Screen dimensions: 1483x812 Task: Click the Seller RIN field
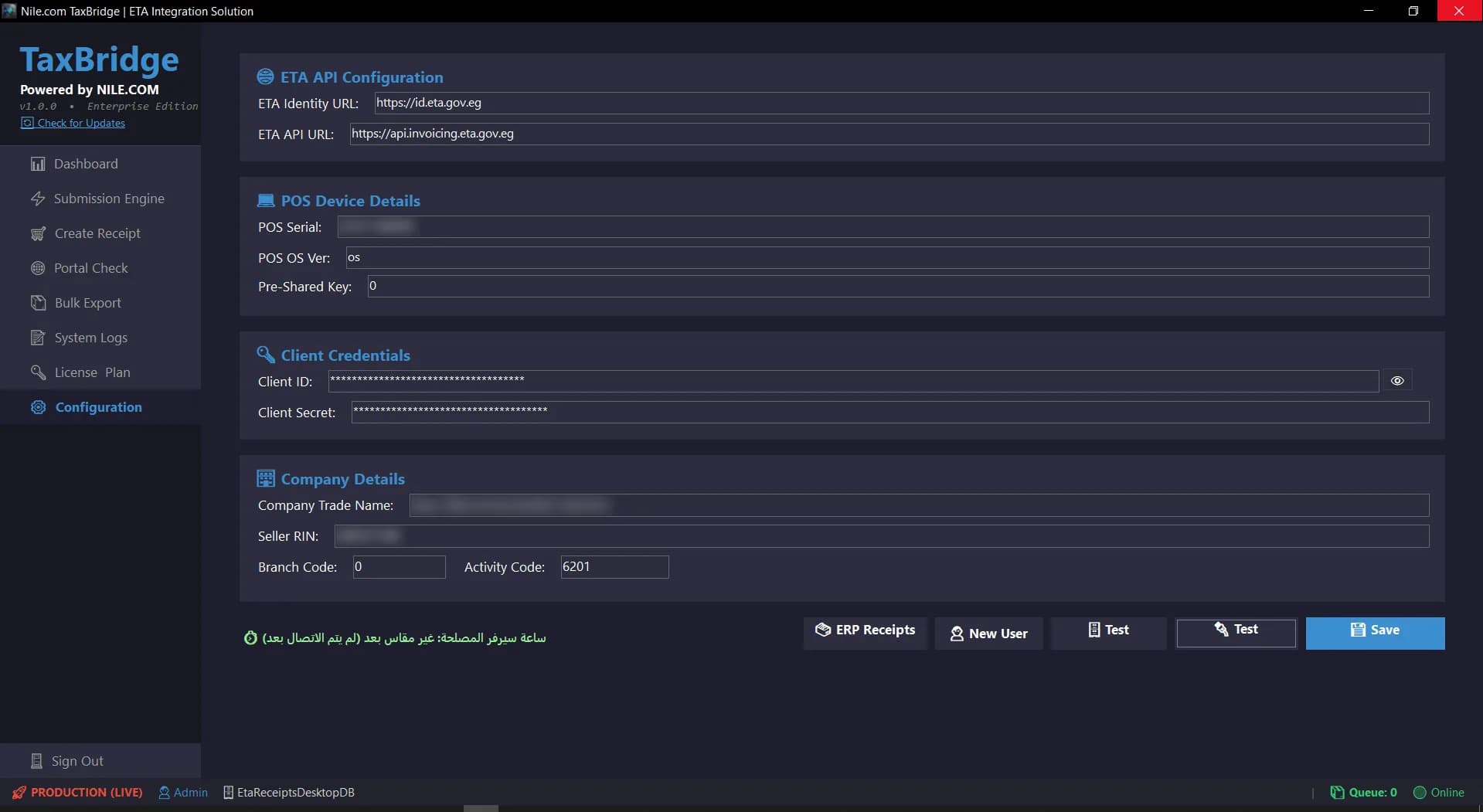(882, 536)
